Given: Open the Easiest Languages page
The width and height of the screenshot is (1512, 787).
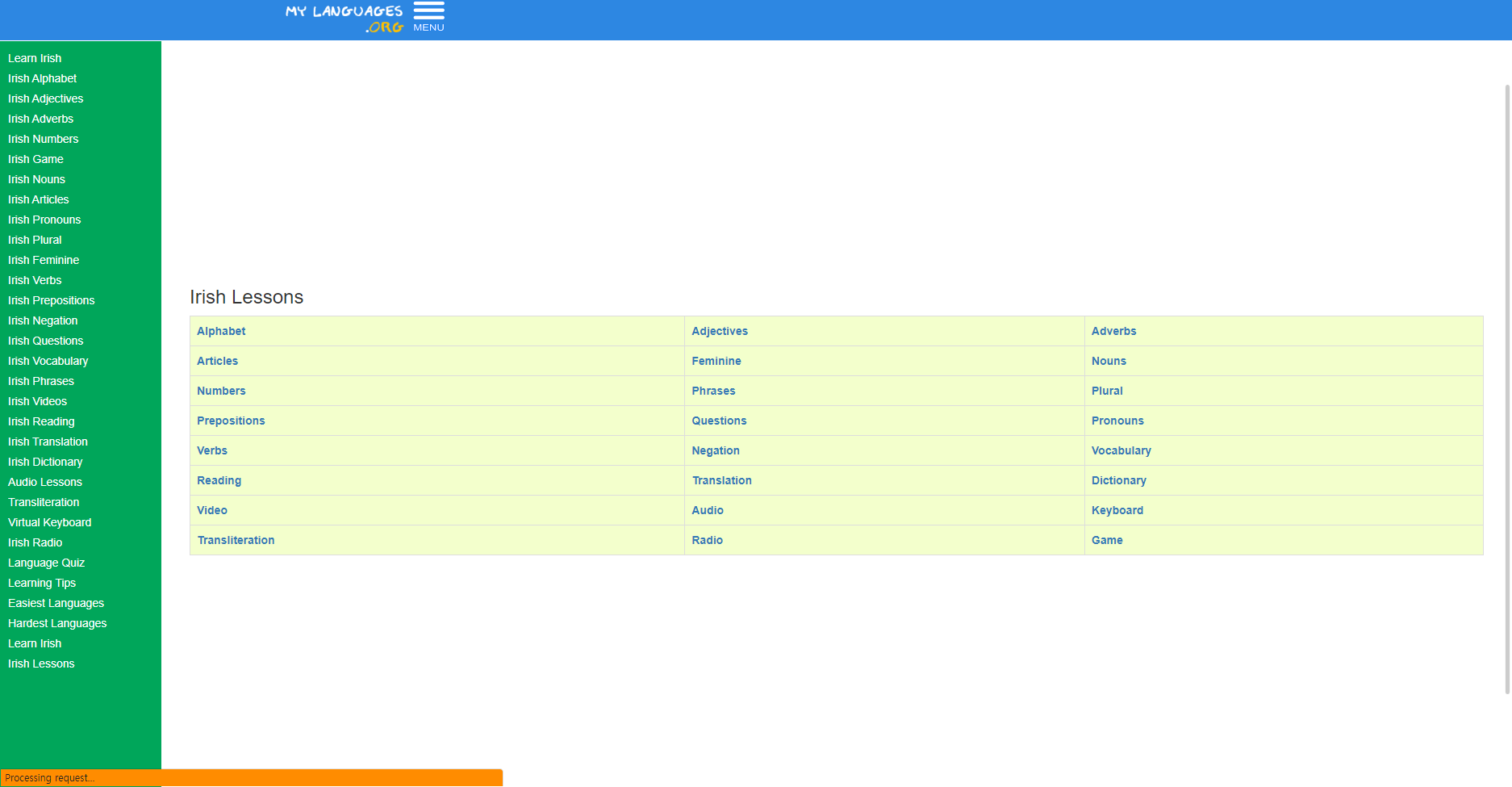Looking at the screenshot, I should 56,603.
